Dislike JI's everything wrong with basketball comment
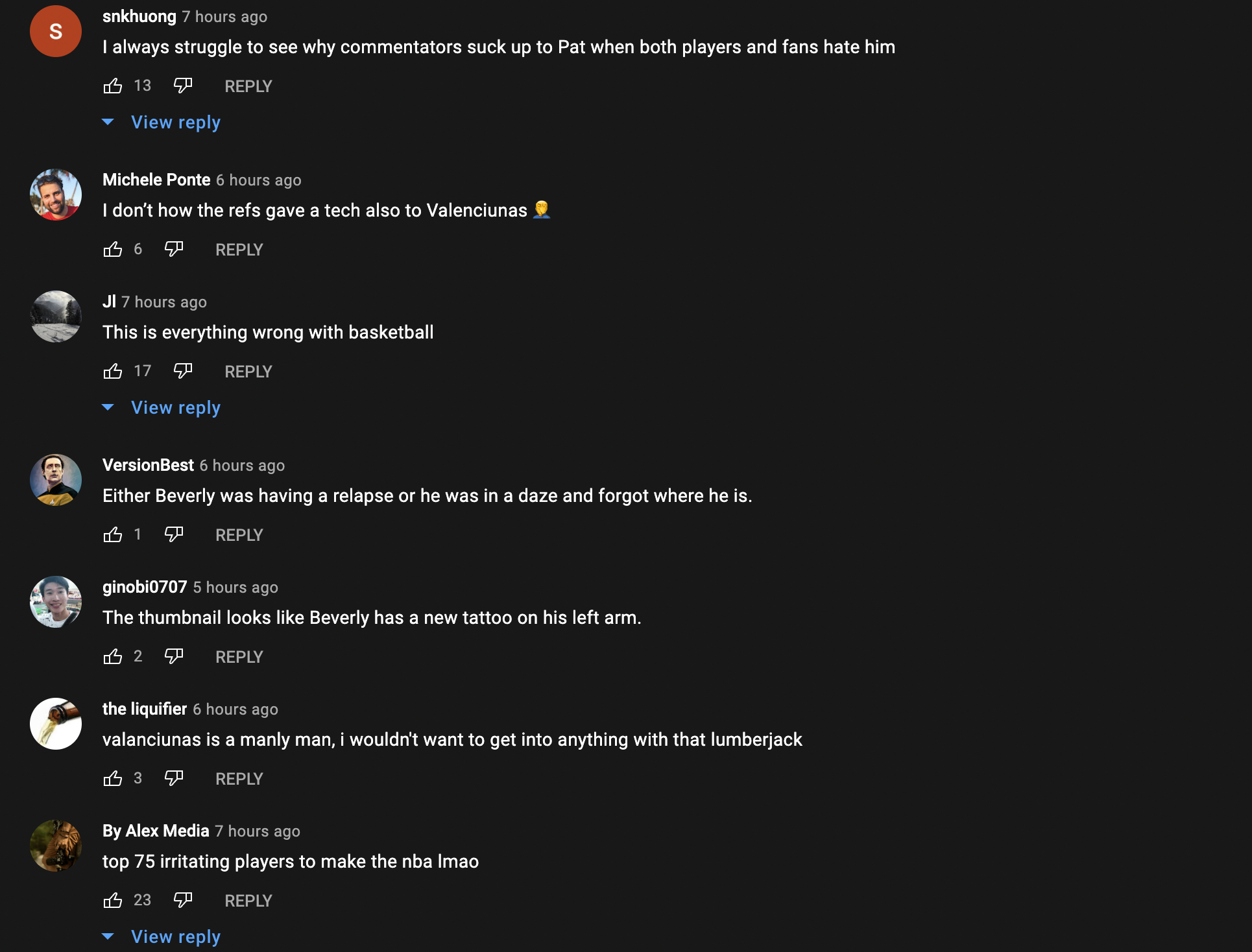The height and width of the screenshot is (952, 1252). click(x=183, y=371)
